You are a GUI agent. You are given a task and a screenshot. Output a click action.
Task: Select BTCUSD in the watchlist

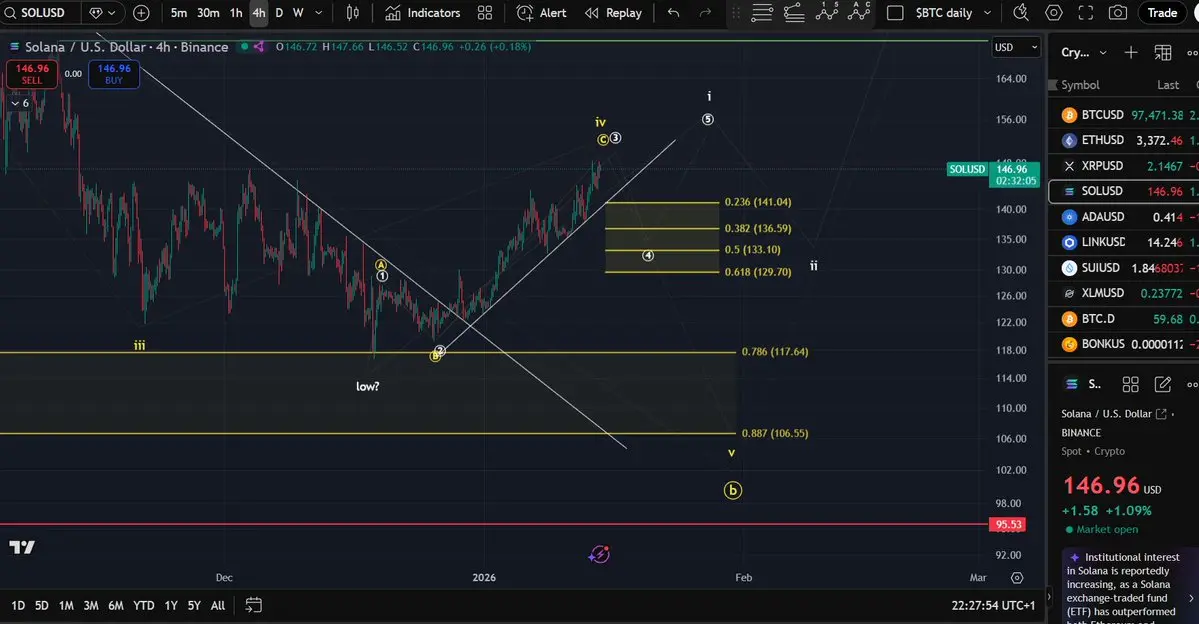tap(1123, 115)
